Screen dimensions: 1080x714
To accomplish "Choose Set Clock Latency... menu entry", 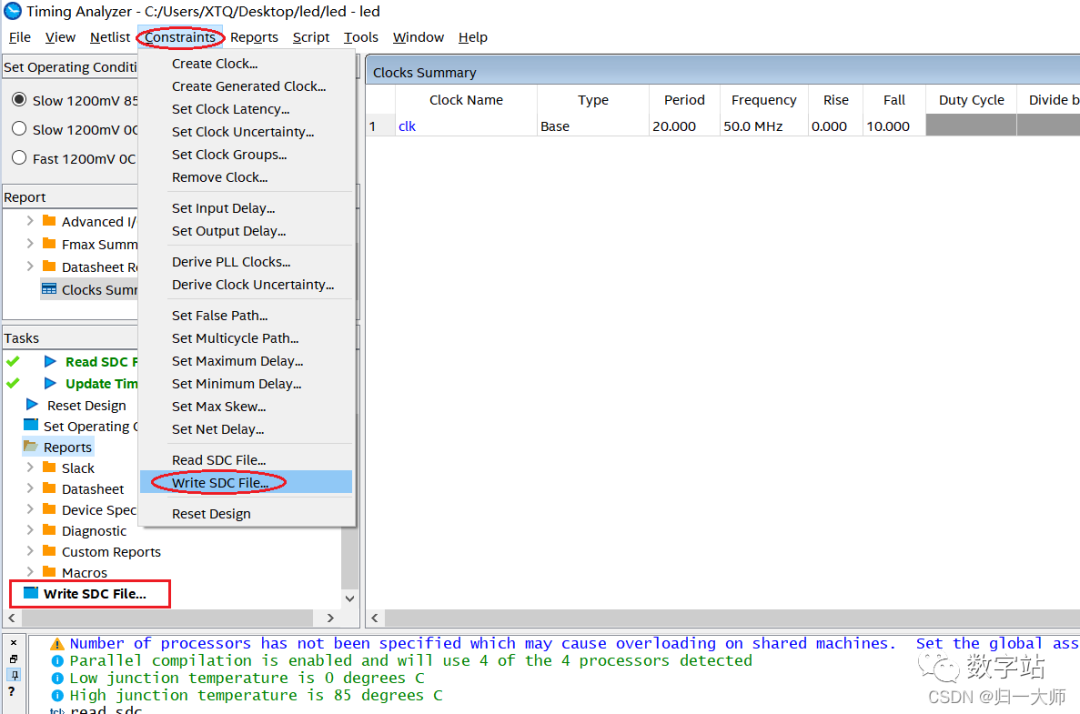I will [x=246, y=109].
